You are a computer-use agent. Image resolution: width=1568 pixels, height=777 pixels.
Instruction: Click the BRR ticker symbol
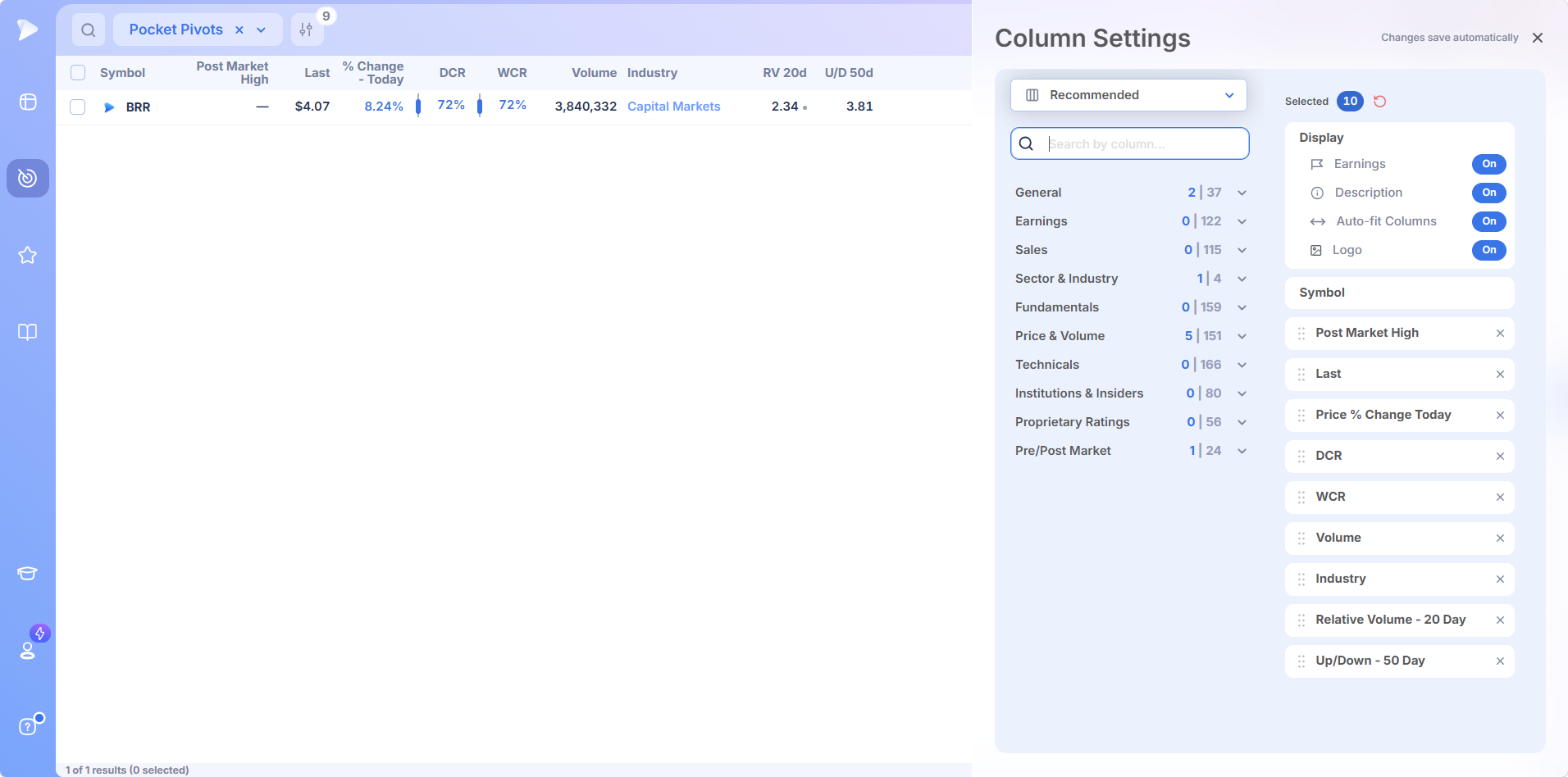(139, 107)
